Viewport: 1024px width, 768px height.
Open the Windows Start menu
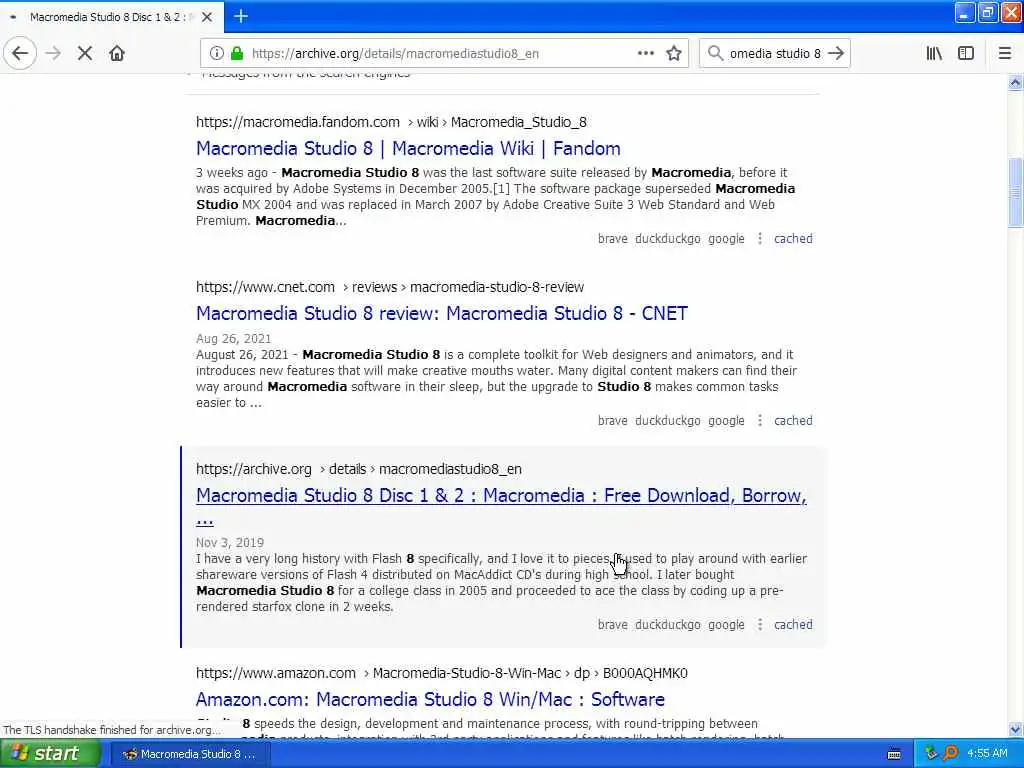50,754
